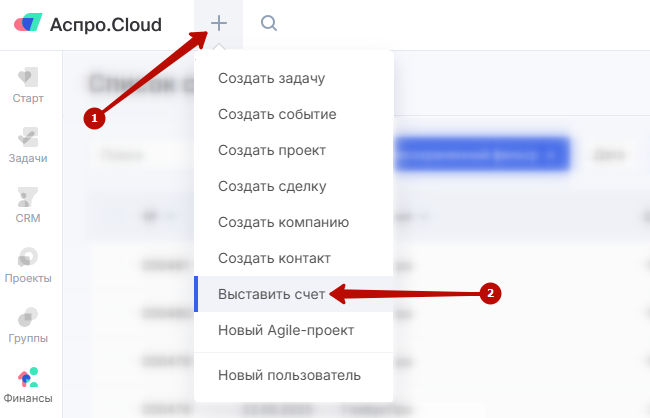
Task: Click the plus quick-create icon
Action: [219, 24]
